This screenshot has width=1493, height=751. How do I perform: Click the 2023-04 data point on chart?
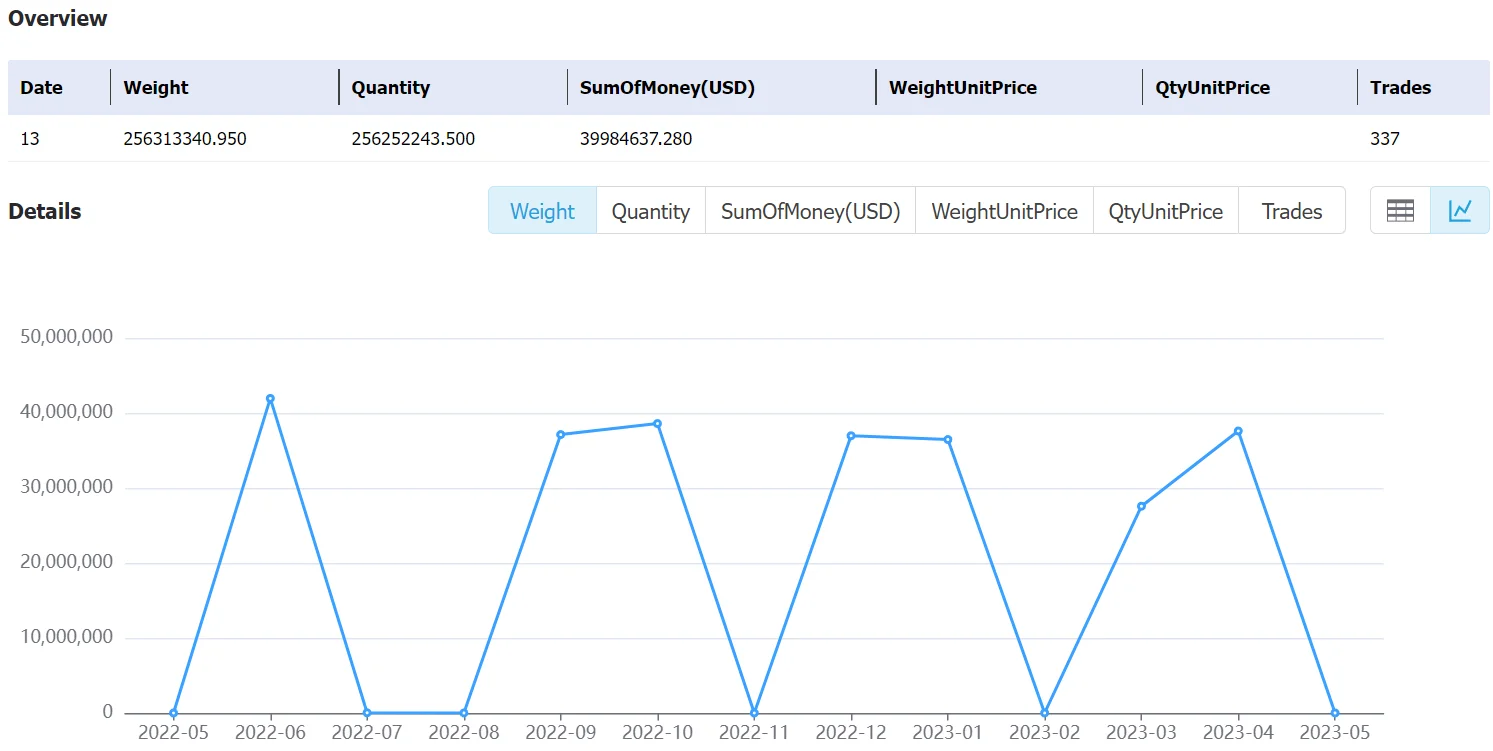[x=1238, y=431]
